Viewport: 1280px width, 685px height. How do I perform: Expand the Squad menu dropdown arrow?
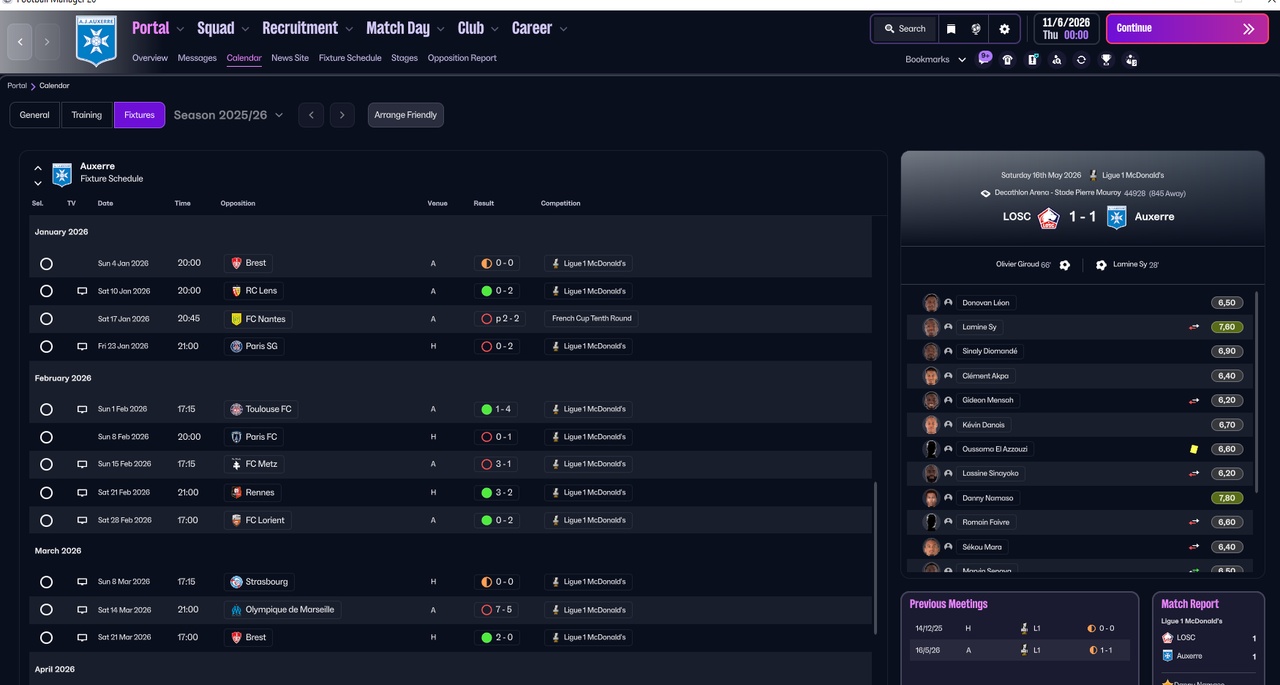[x=246, y=29]
